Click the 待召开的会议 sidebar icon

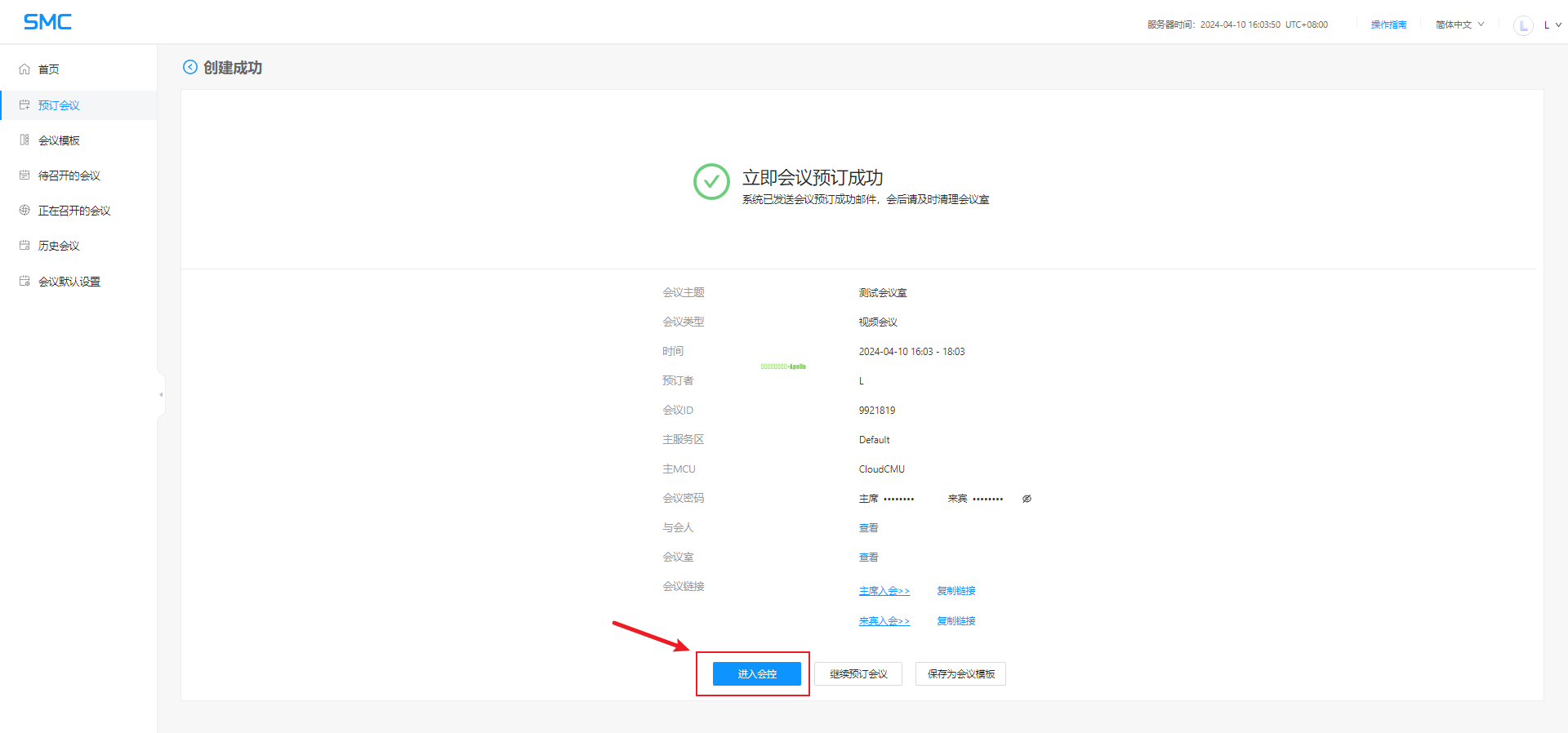[x=24, y=175]
